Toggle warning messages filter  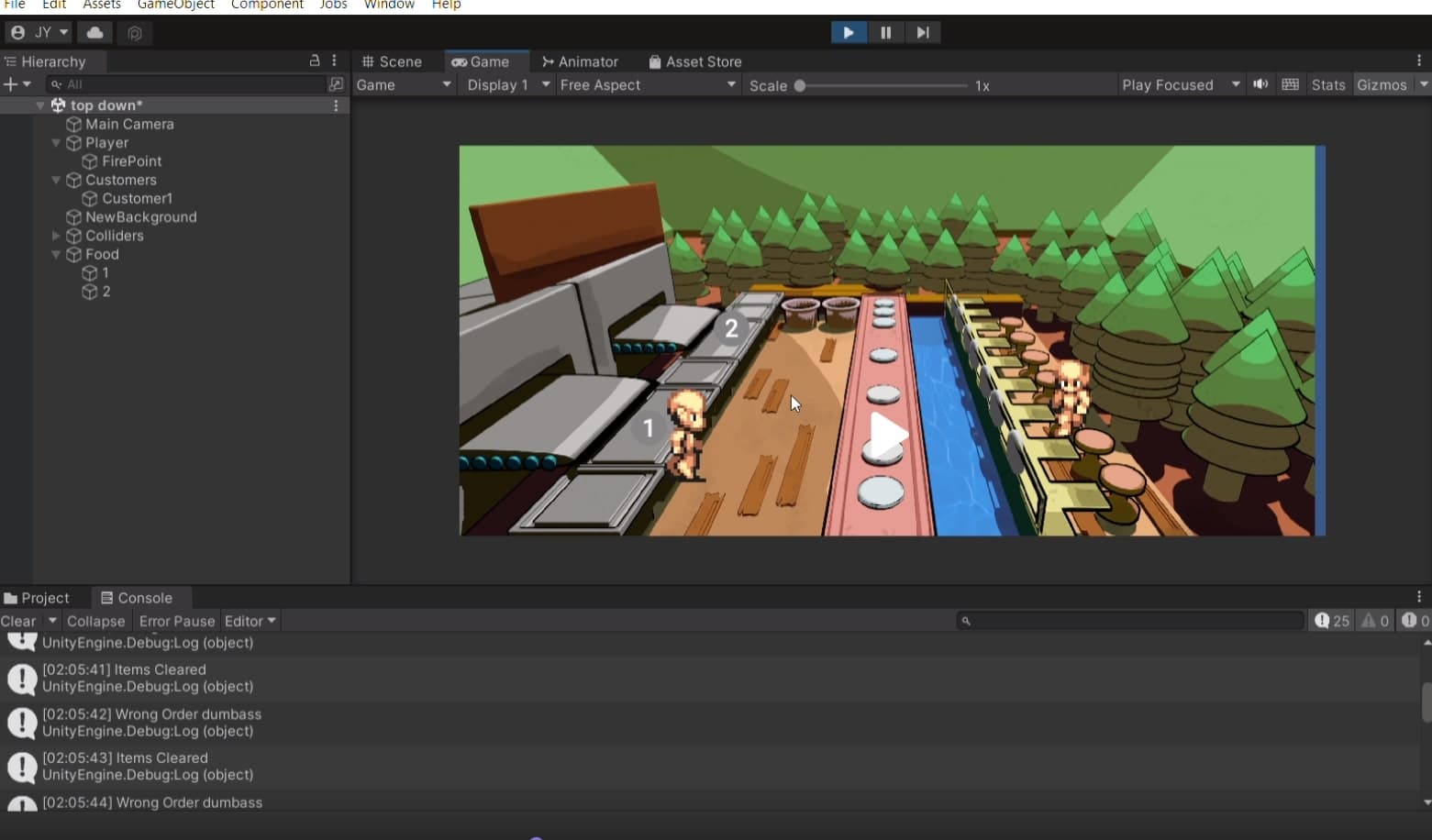[x=1374, y=621]
